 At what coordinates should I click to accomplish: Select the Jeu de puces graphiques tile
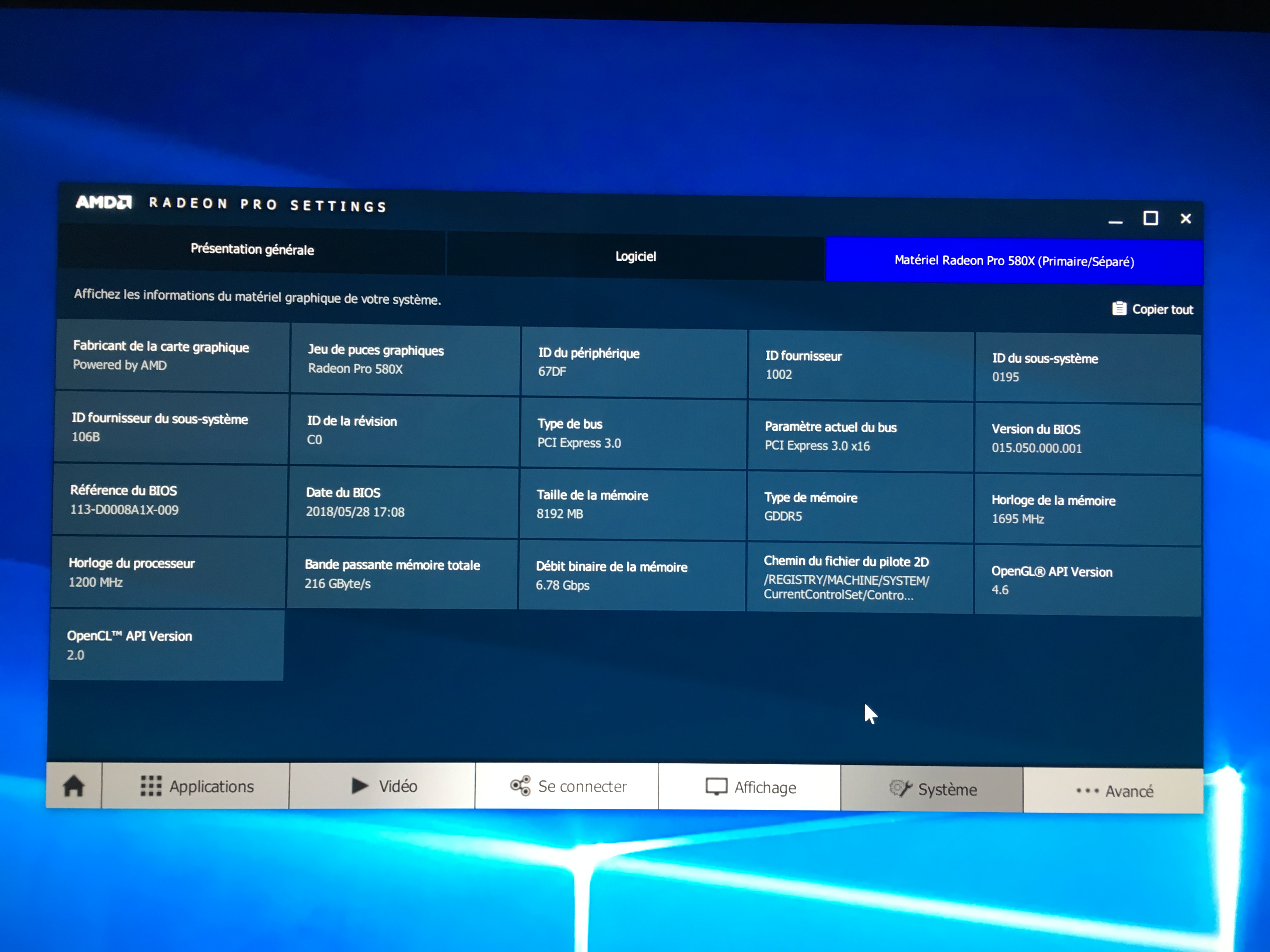click(x=405, y=360)
